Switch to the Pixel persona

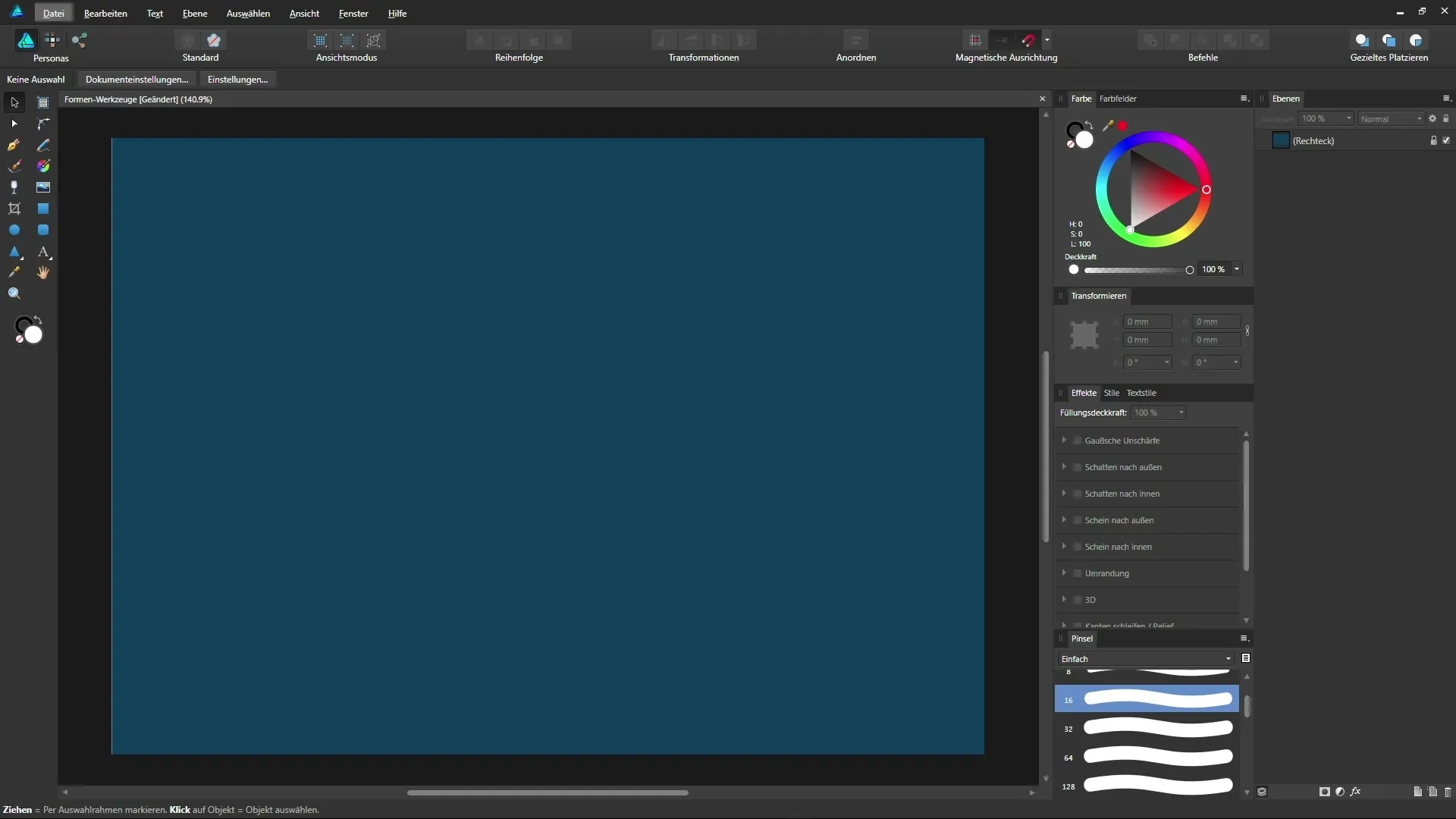tap(52, 40)
